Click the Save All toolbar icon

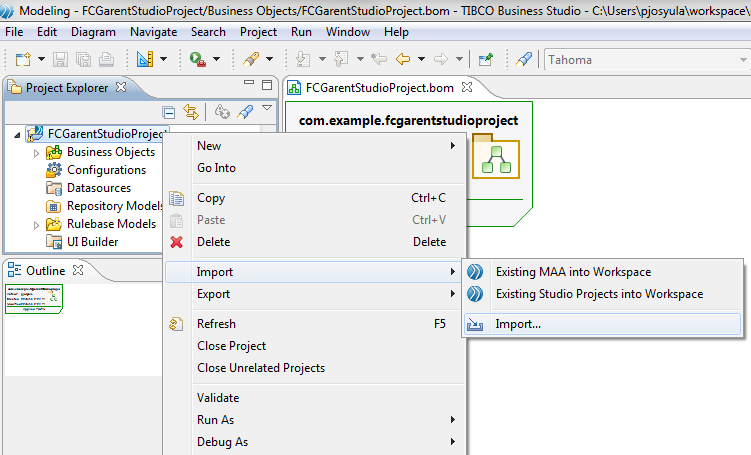[x=83, y=59]
